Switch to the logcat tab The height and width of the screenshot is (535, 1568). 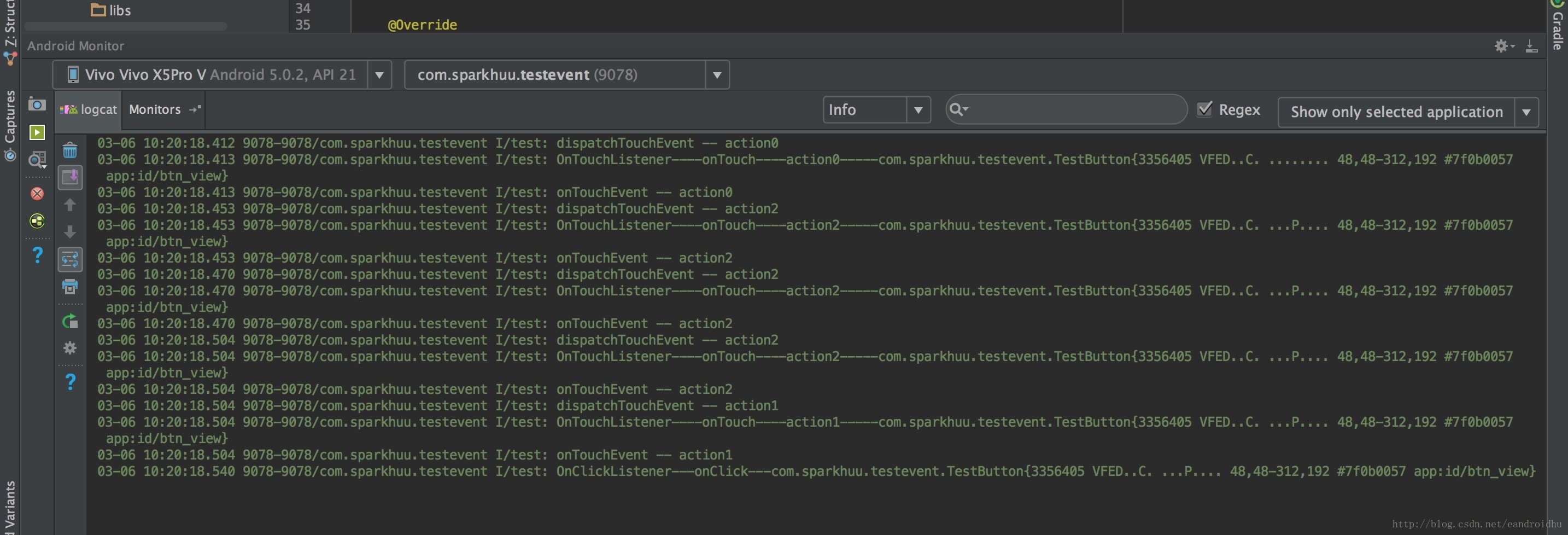[89, 110]
